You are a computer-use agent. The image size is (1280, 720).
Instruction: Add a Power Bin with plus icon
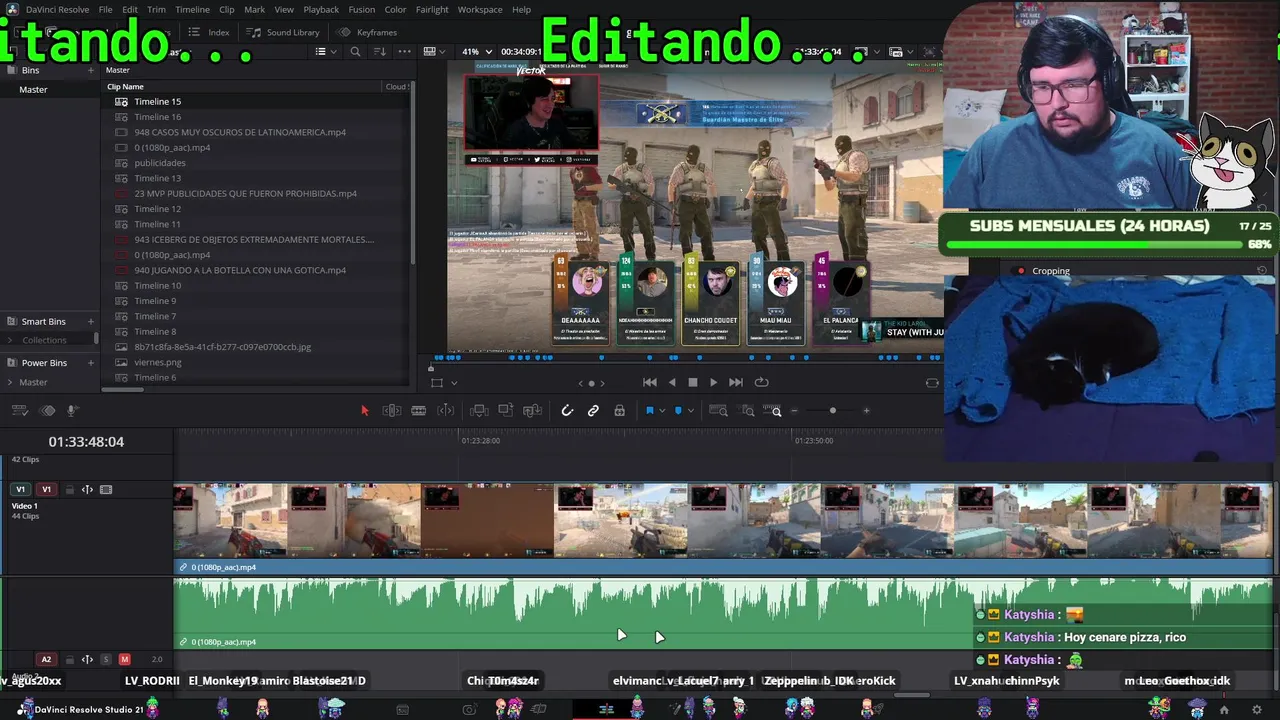pos(91,363)
